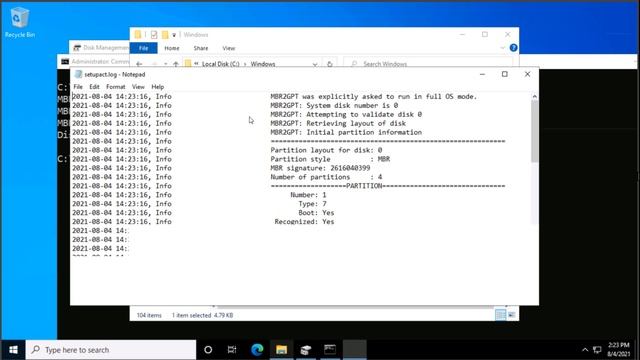Switch Explorer to details view icon
Image resolution: width=640 pixels, height=360 pixels.
[500, 315]
